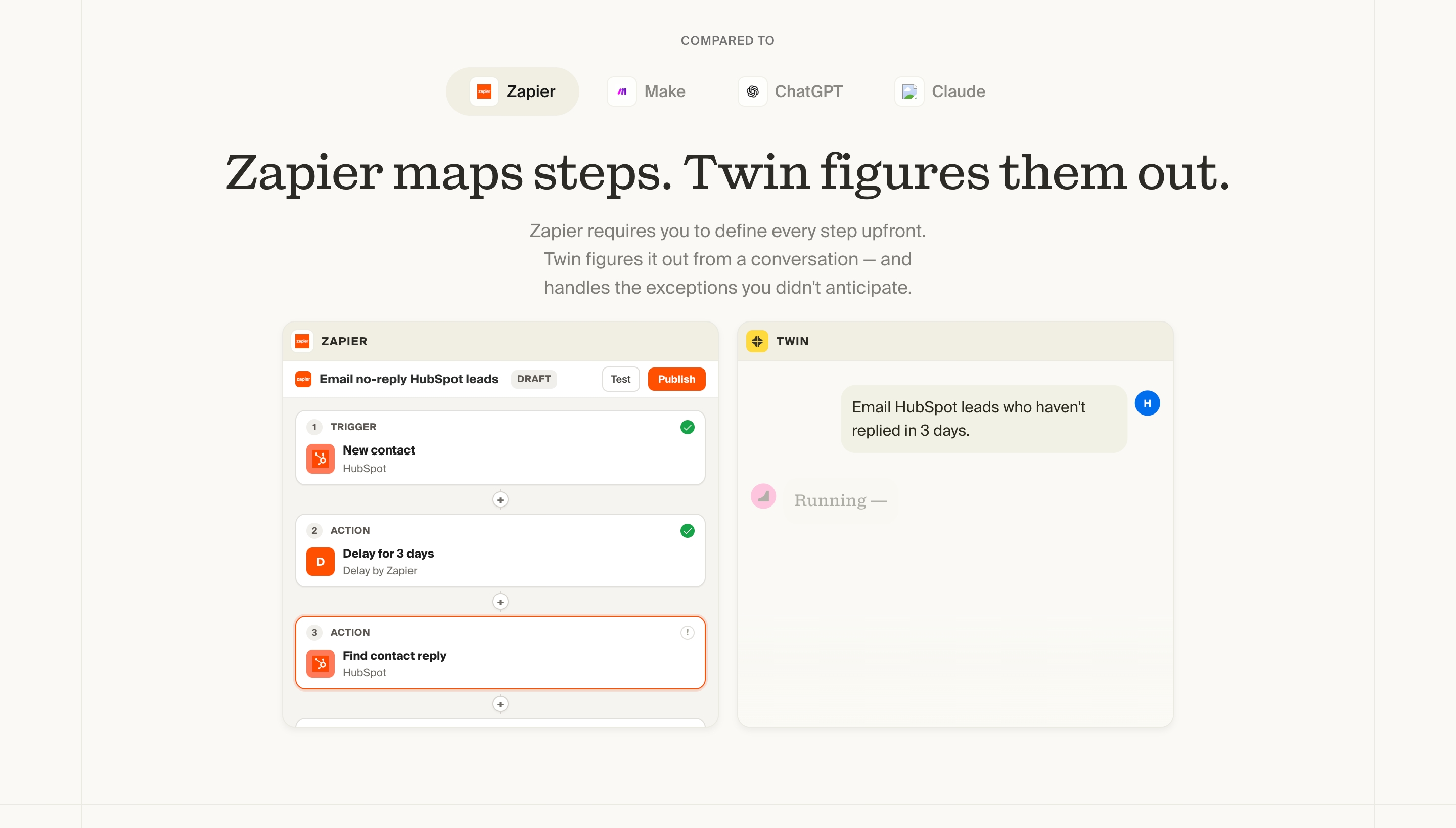Click the Zapier icon in ZAPIER panel header
The width and height of the screenshot is (1456, 828).
click(302, 341)
